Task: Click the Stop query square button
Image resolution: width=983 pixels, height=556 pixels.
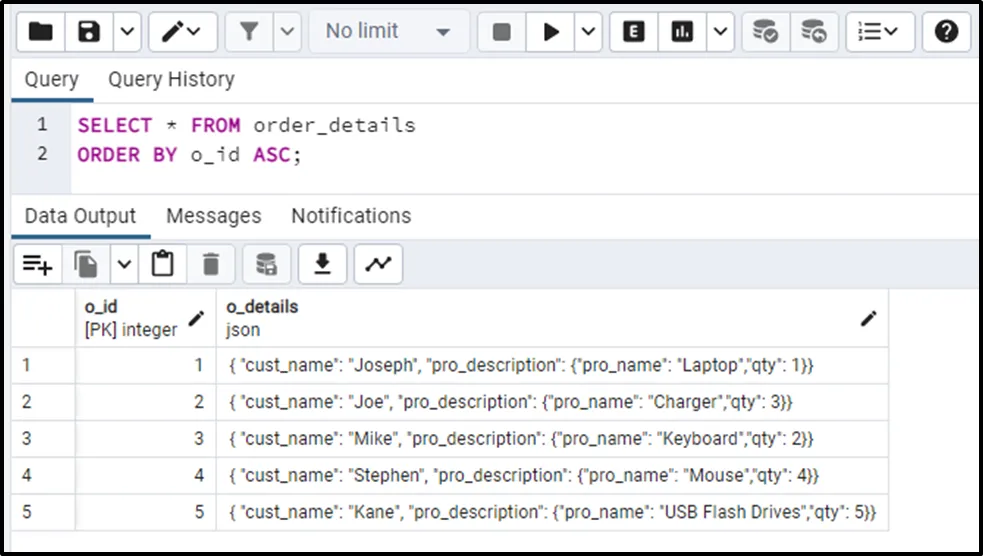Action: (502, 32)
